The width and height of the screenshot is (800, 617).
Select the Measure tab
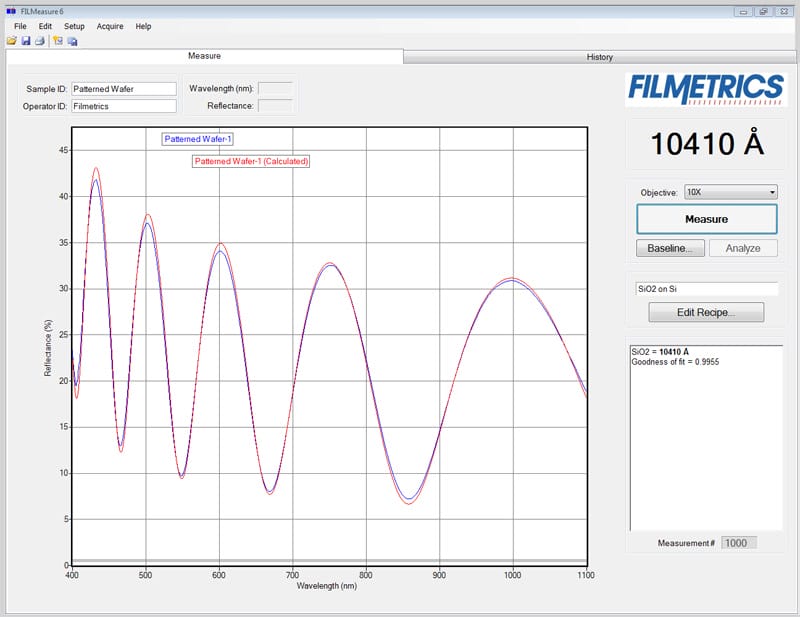point(204,56)
